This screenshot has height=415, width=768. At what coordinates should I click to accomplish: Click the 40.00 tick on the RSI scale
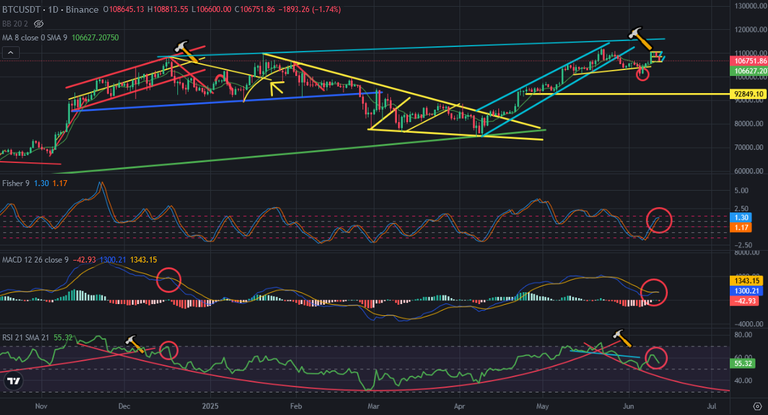pos(743,380)
